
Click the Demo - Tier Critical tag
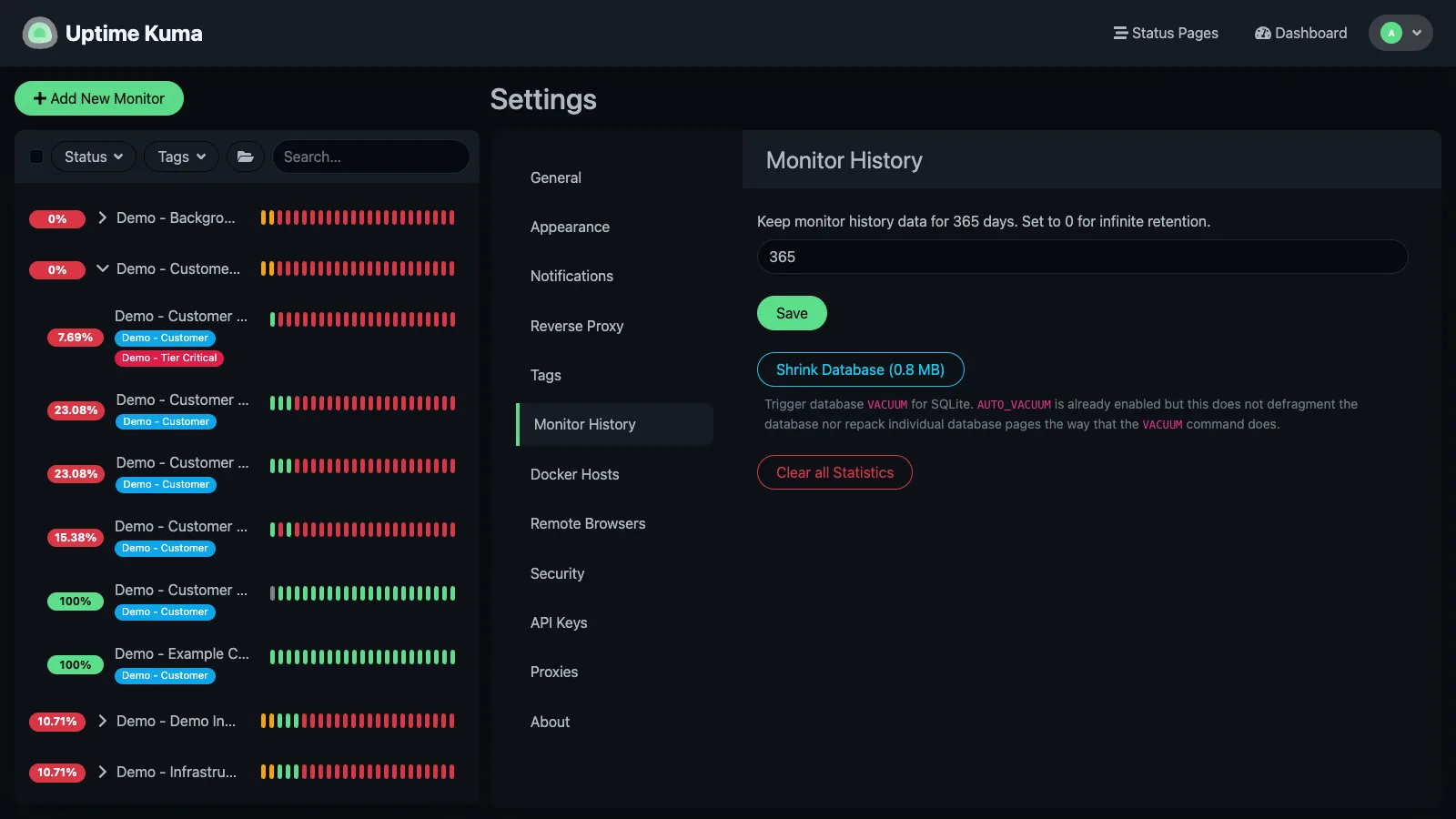tap(169, 359)
